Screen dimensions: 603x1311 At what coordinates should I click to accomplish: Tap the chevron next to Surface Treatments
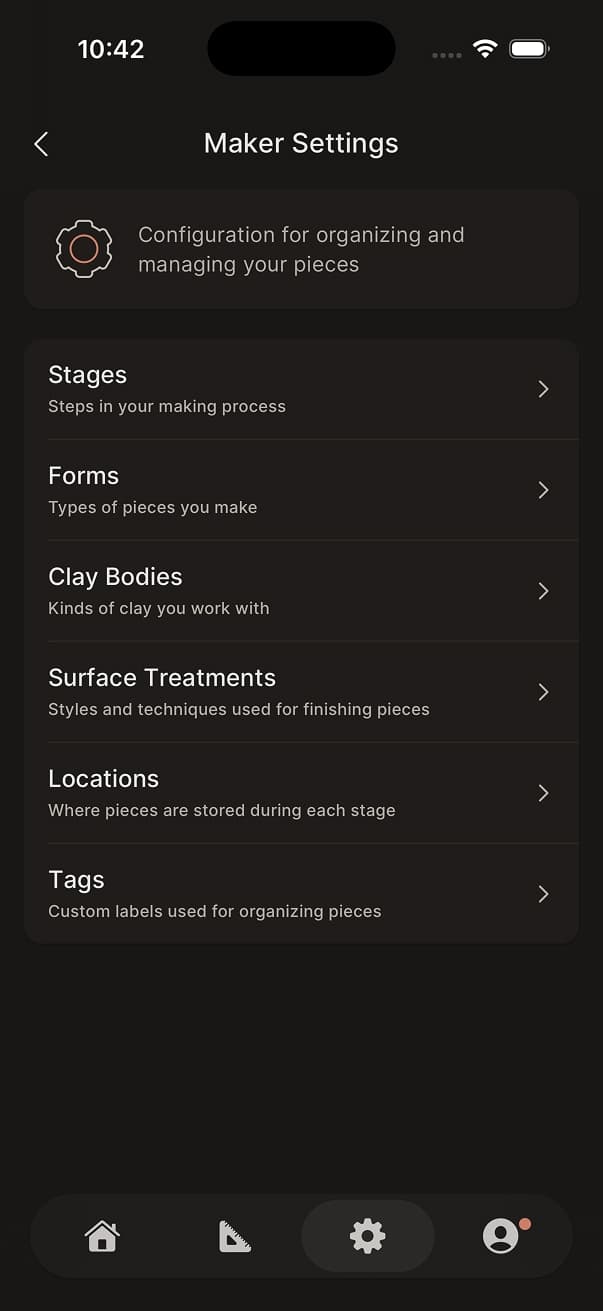click(543, 692)
